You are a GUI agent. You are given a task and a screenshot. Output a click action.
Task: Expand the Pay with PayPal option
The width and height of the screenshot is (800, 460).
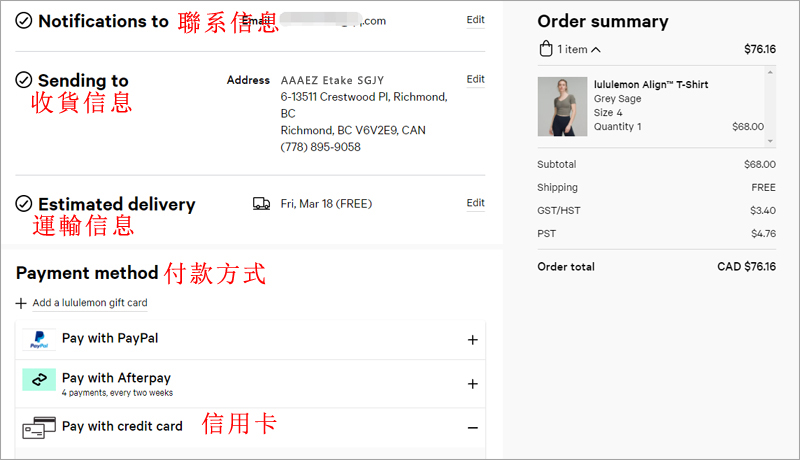[472, 340]
